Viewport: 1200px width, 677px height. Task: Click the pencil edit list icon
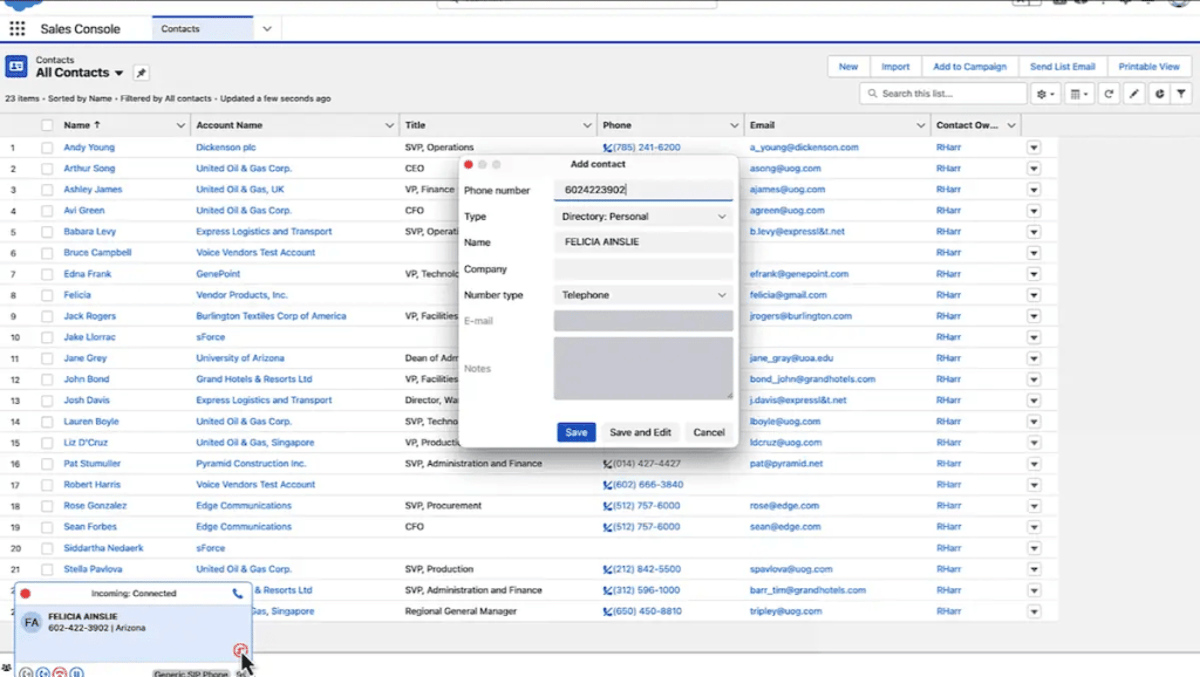click(1133, 94)
